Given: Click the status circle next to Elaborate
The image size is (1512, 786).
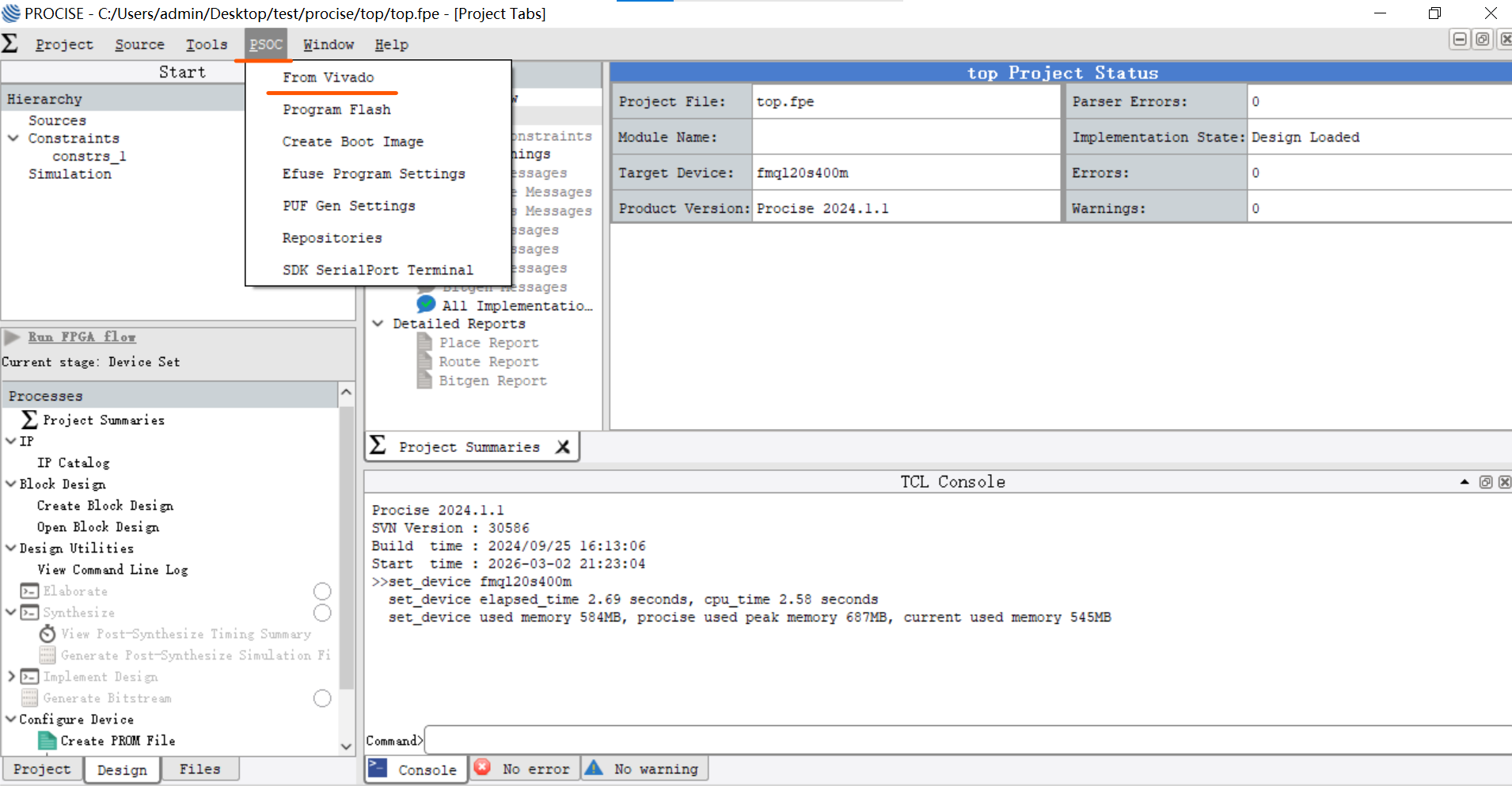Looking at the screenshot, I should coord(322,591).
